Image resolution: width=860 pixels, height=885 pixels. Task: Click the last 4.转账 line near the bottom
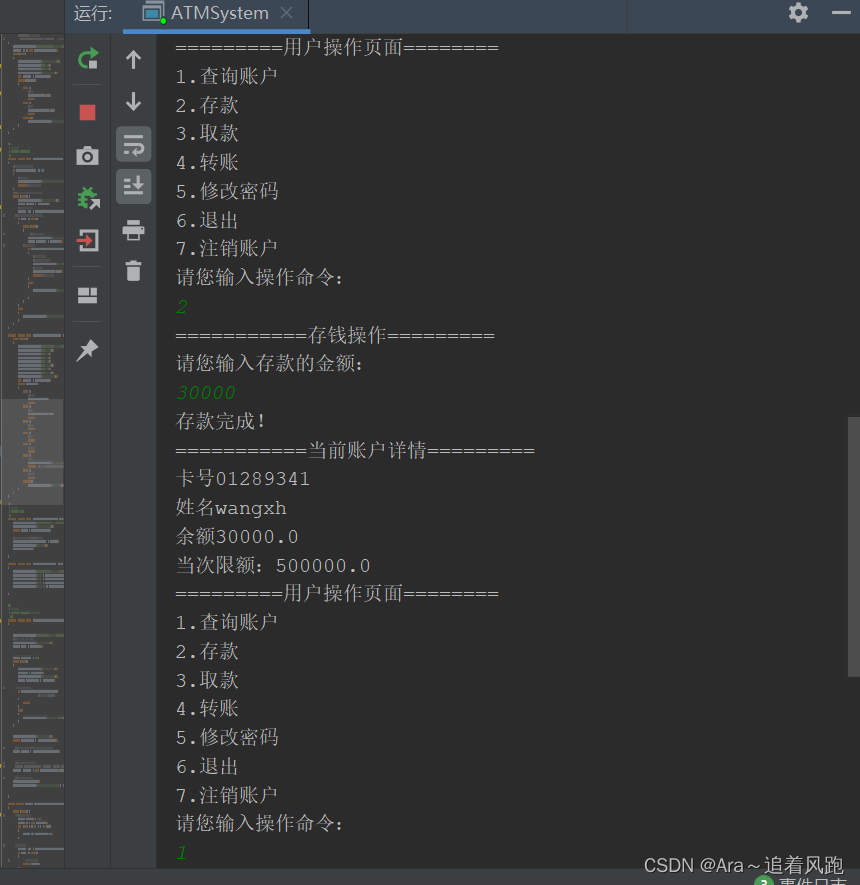[x=207, y=708]
